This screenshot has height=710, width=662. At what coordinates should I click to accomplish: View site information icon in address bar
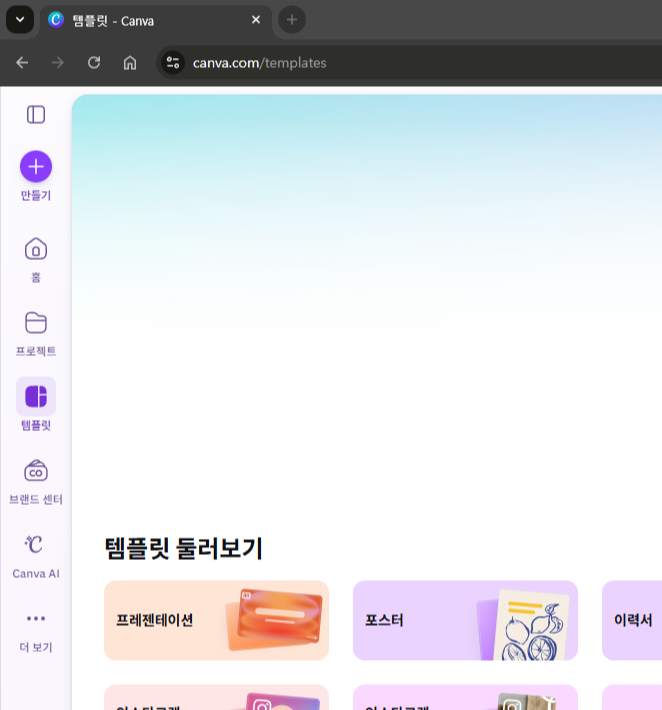tap(173, 62)
